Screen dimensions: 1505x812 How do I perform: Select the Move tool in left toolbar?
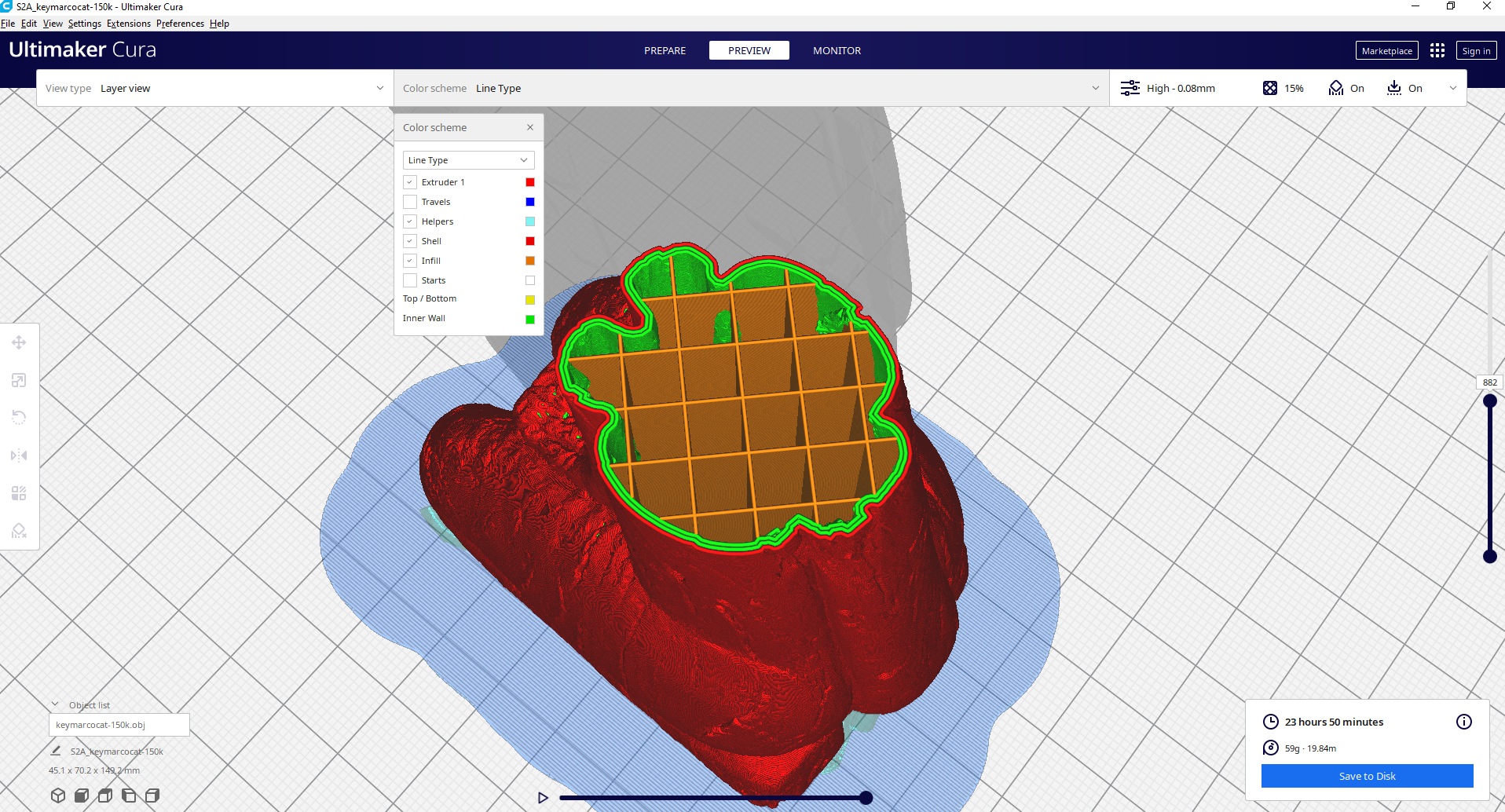pyautogui.click(x=19, y=342)
